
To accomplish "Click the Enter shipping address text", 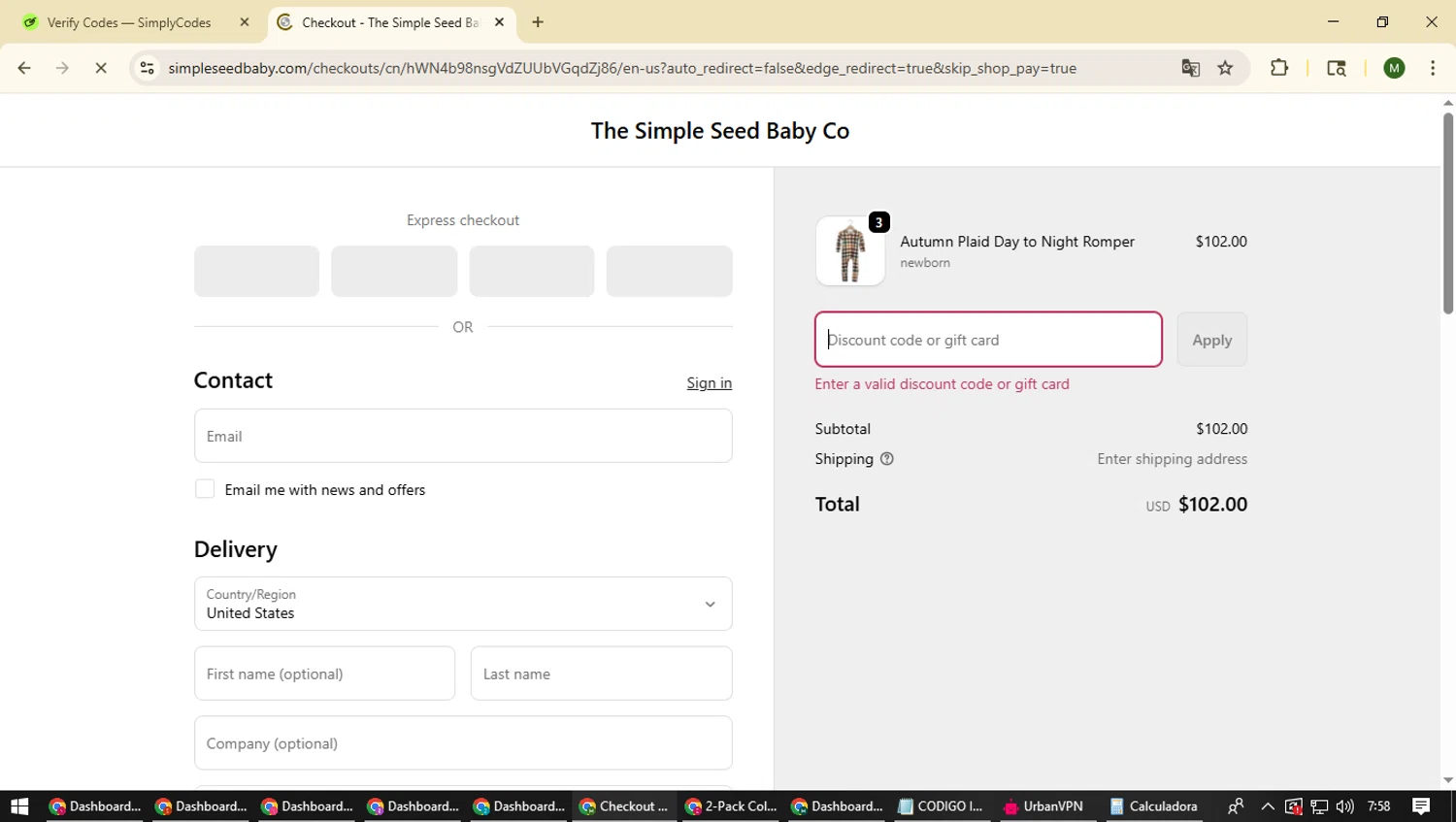I will [1172, 459].
